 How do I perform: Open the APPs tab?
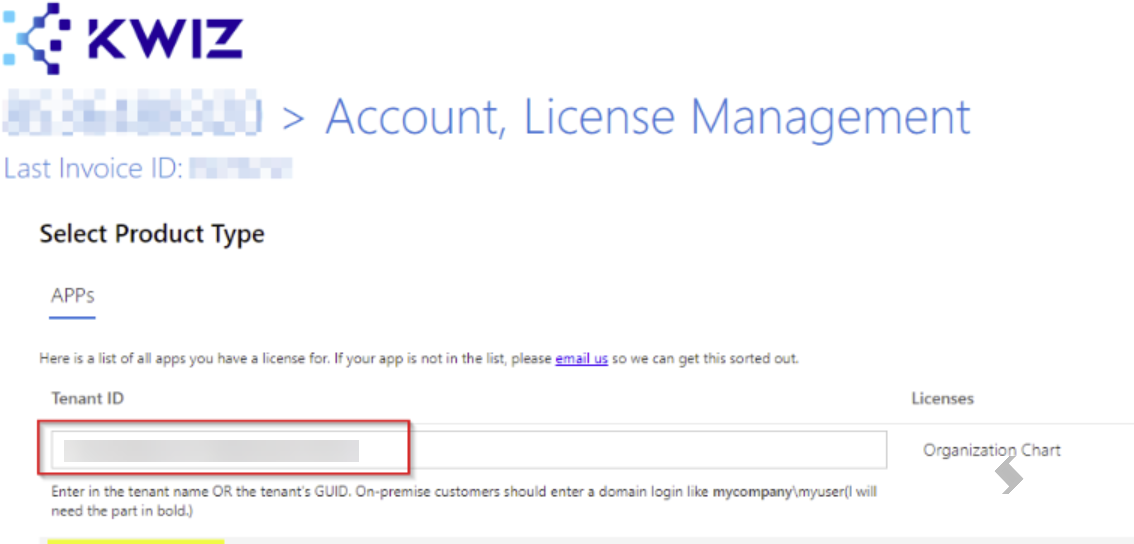click(x=72, y=296)
